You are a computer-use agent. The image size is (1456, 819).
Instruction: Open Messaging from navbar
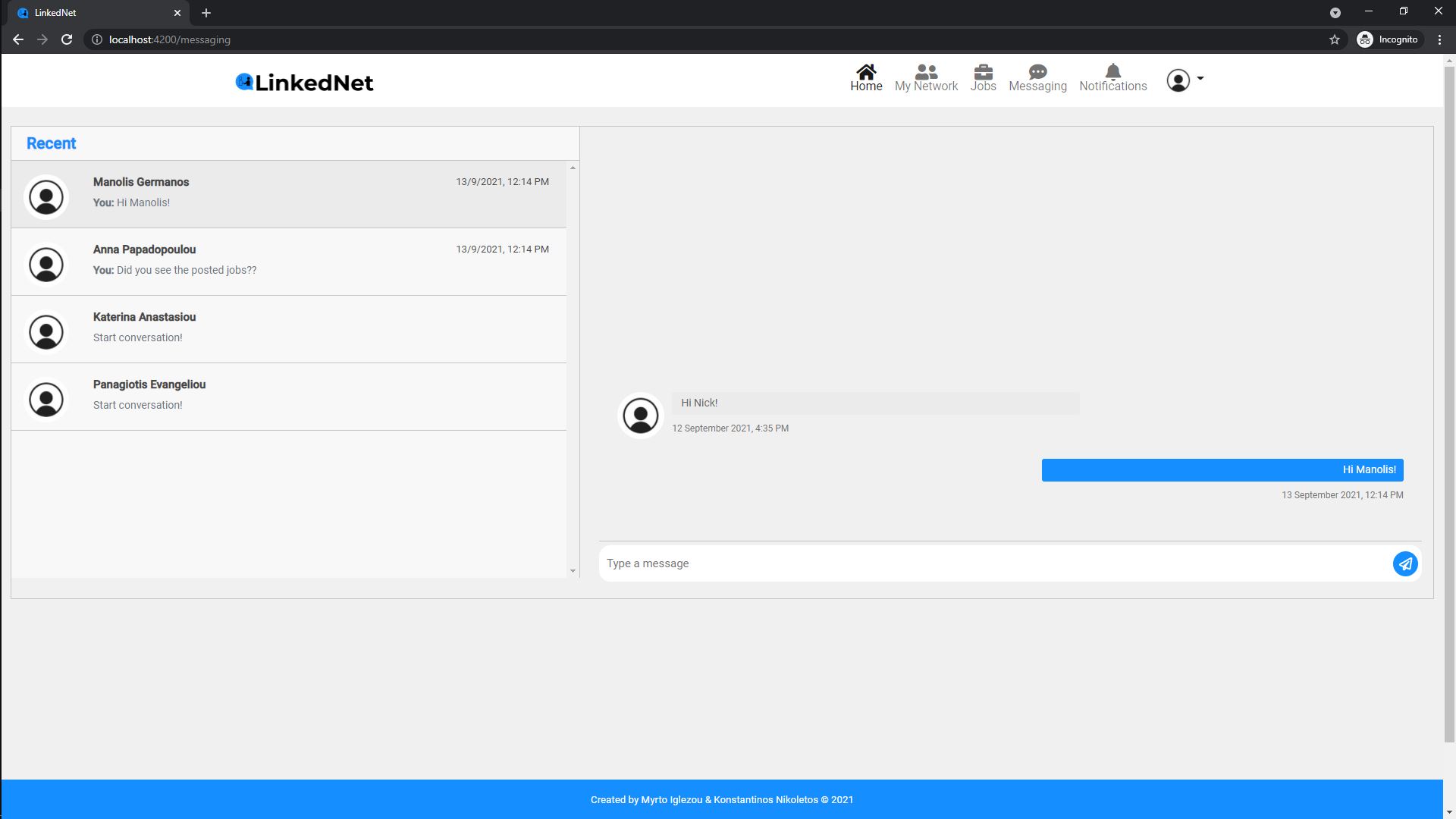(x=1037, y=78)
